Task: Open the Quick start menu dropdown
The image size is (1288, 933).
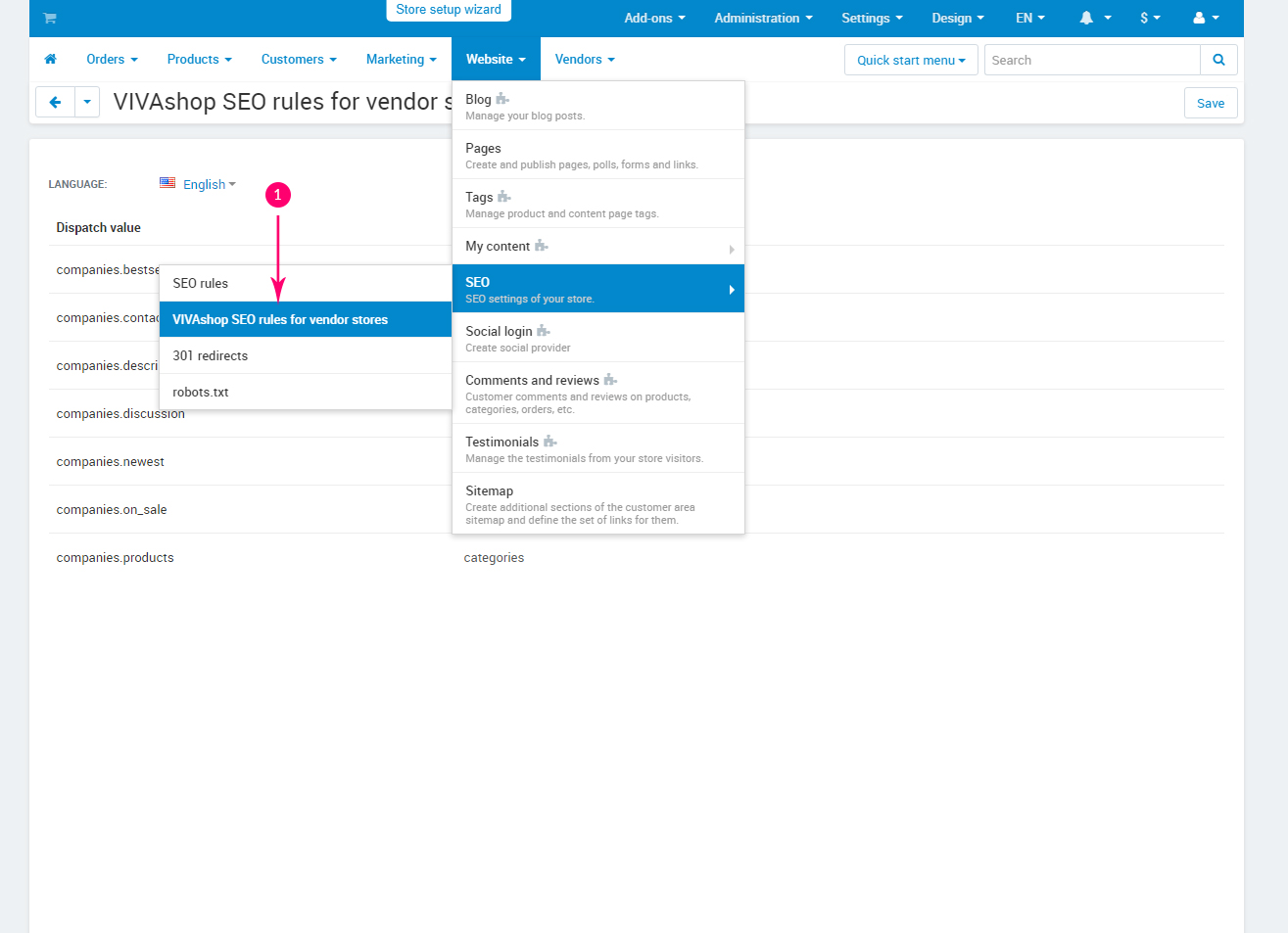Action: [x=911, y=60]
